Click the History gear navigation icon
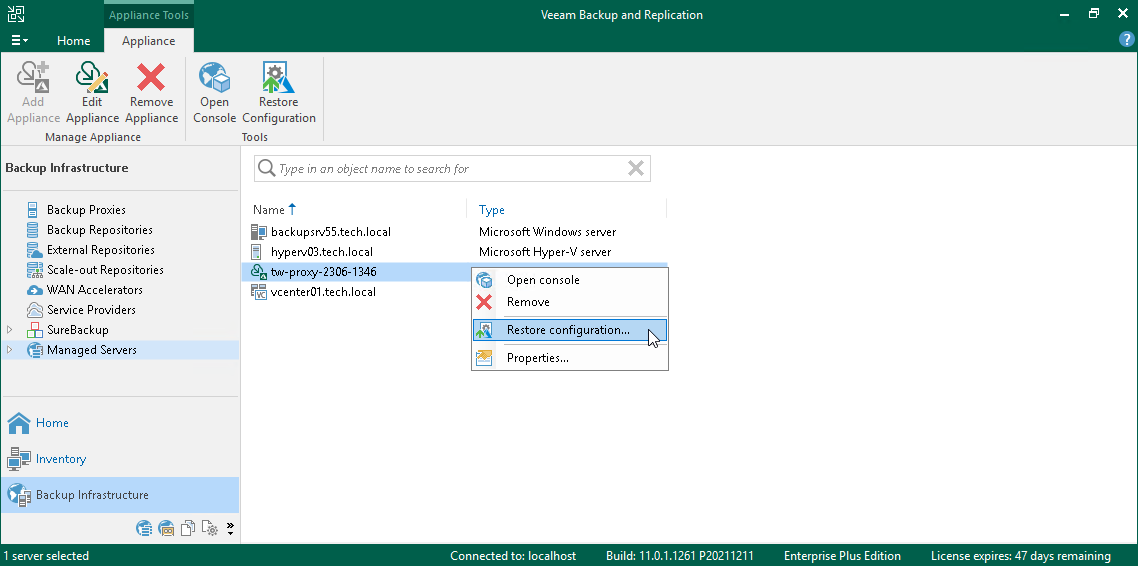This screenshot has width=1138, height=566. click(210, 528)
